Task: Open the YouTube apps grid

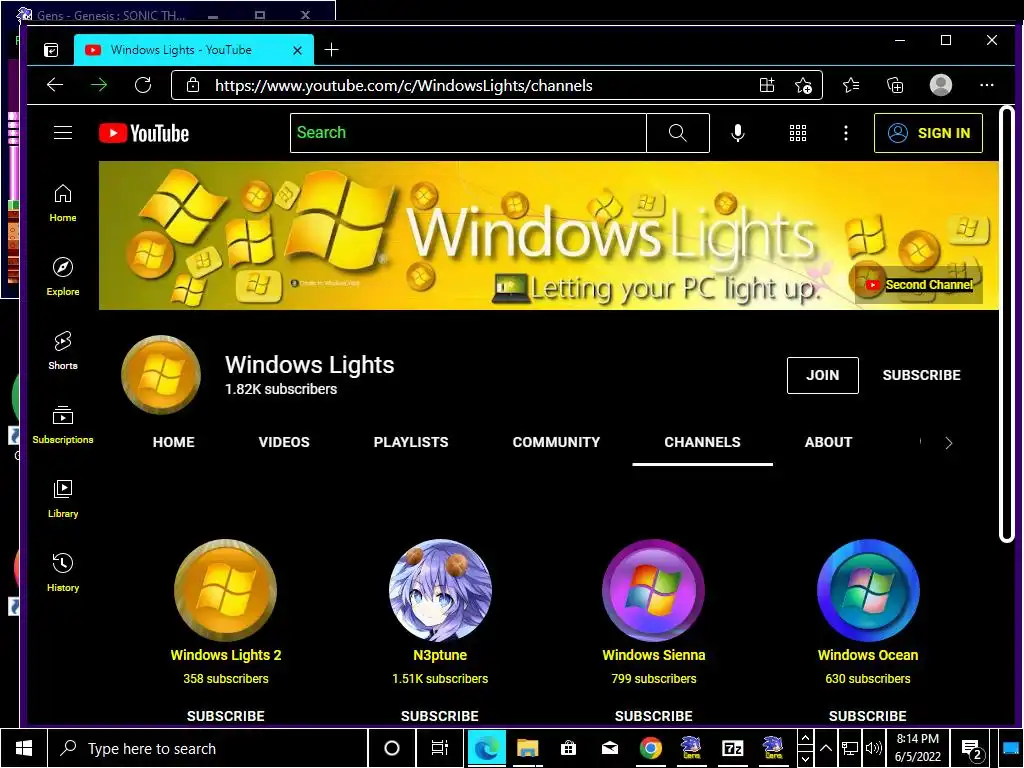Action: click(797, 133)
